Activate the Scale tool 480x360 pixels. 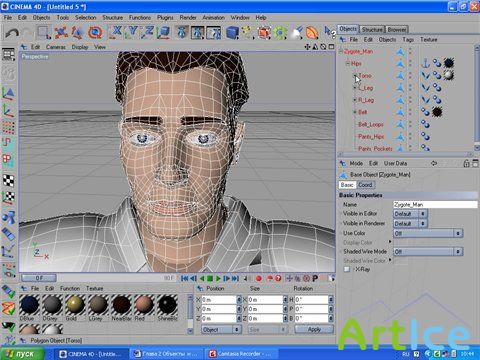coord(77,32)
